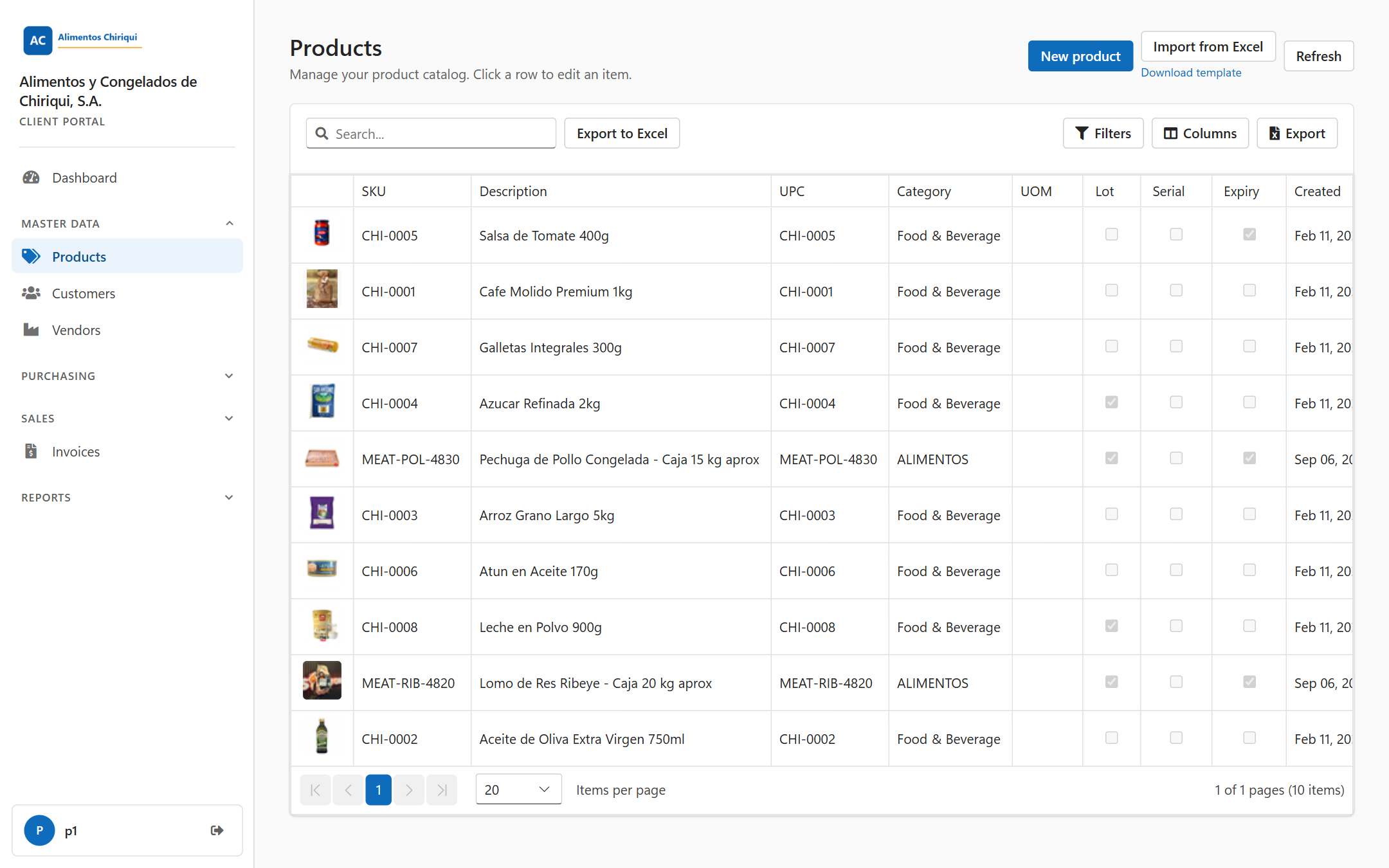This screenshot has height=868, width=1389.
Task: Collapse the Master Data section
Action: [x=127, y=224]
